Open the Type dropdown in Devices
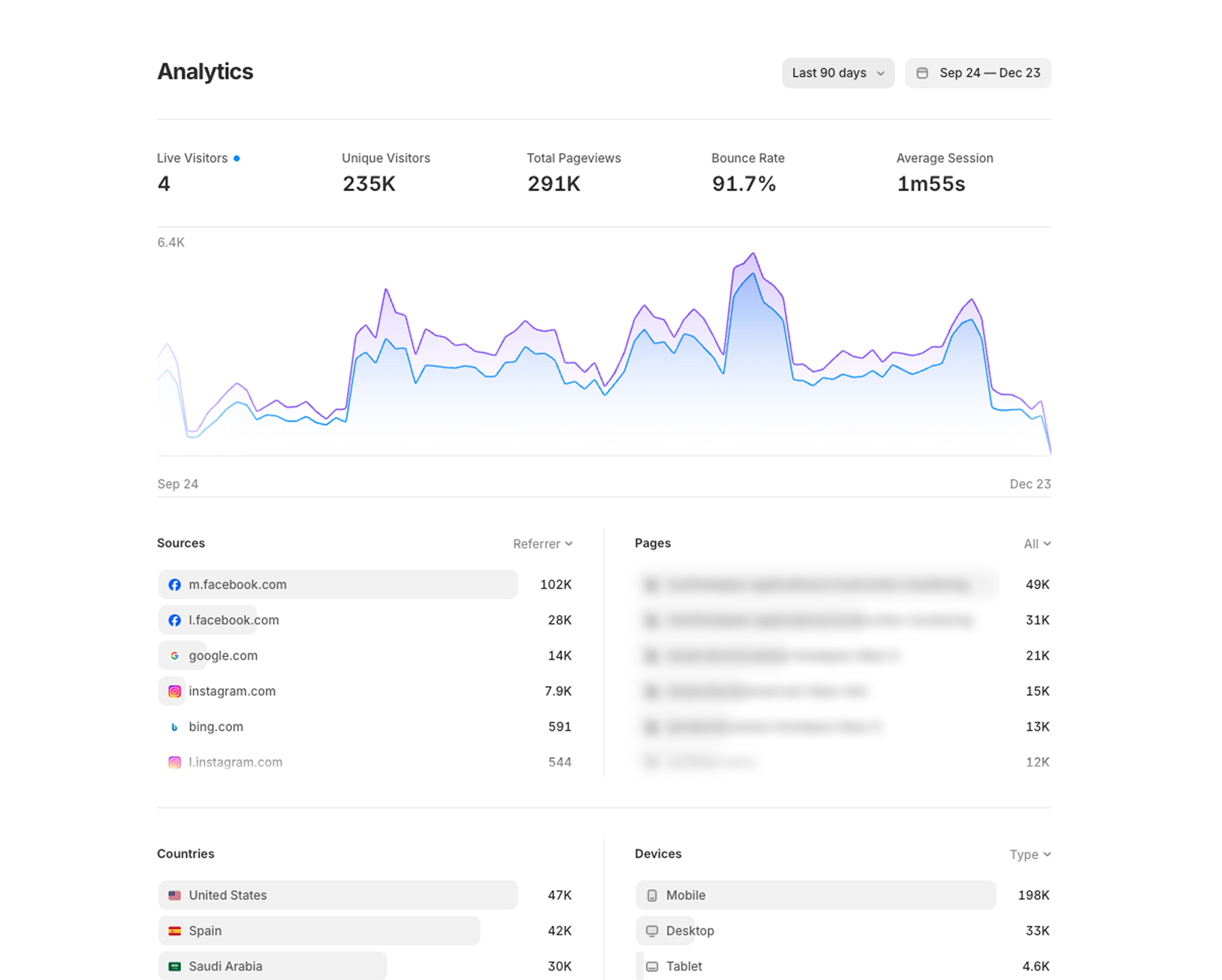This screenshot has width=1222, height=980. [1030, 854]
